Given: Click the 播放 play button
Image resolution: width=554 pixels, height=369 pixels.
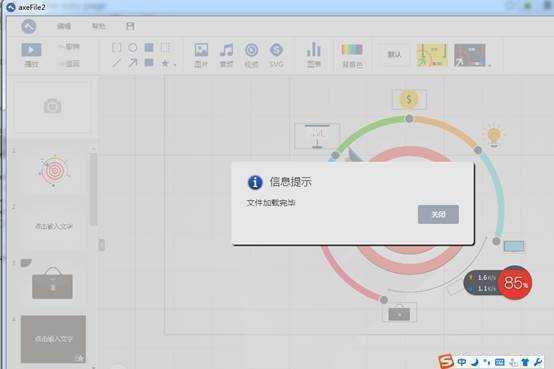Looking at the screenshot, I should [x=31, y=55].
